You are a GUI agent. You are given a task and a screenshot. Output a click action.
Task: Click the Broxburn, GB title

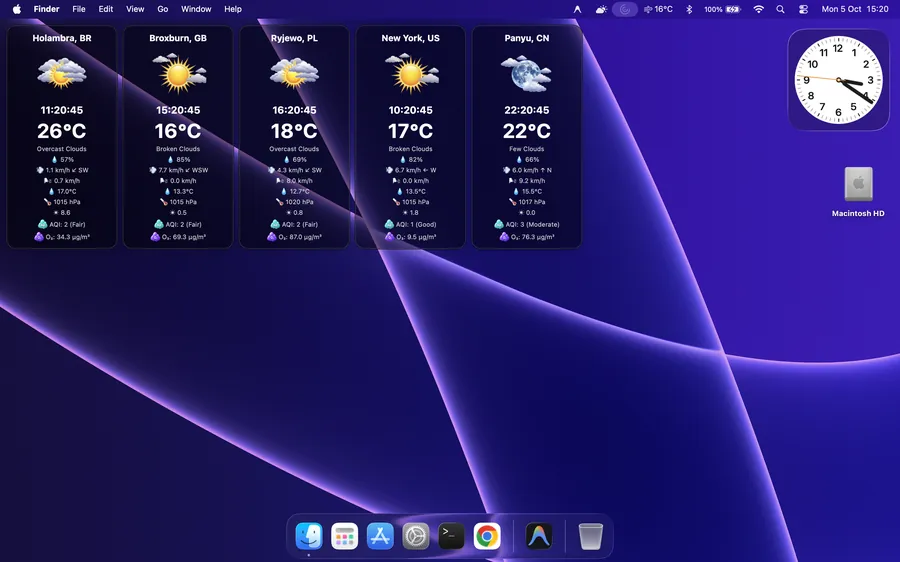pyautogui.click(x=178, y=38)
